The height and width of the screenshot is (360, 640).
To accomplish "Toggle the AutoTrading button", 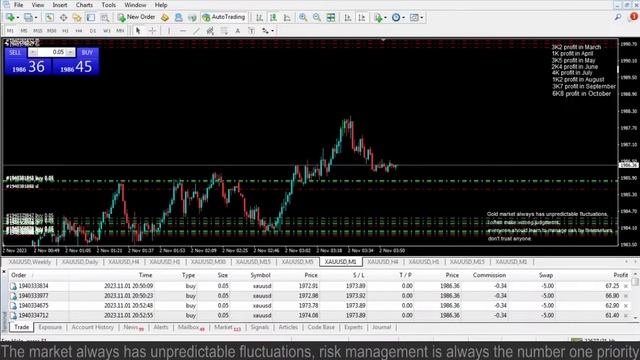I will point(224,17).
